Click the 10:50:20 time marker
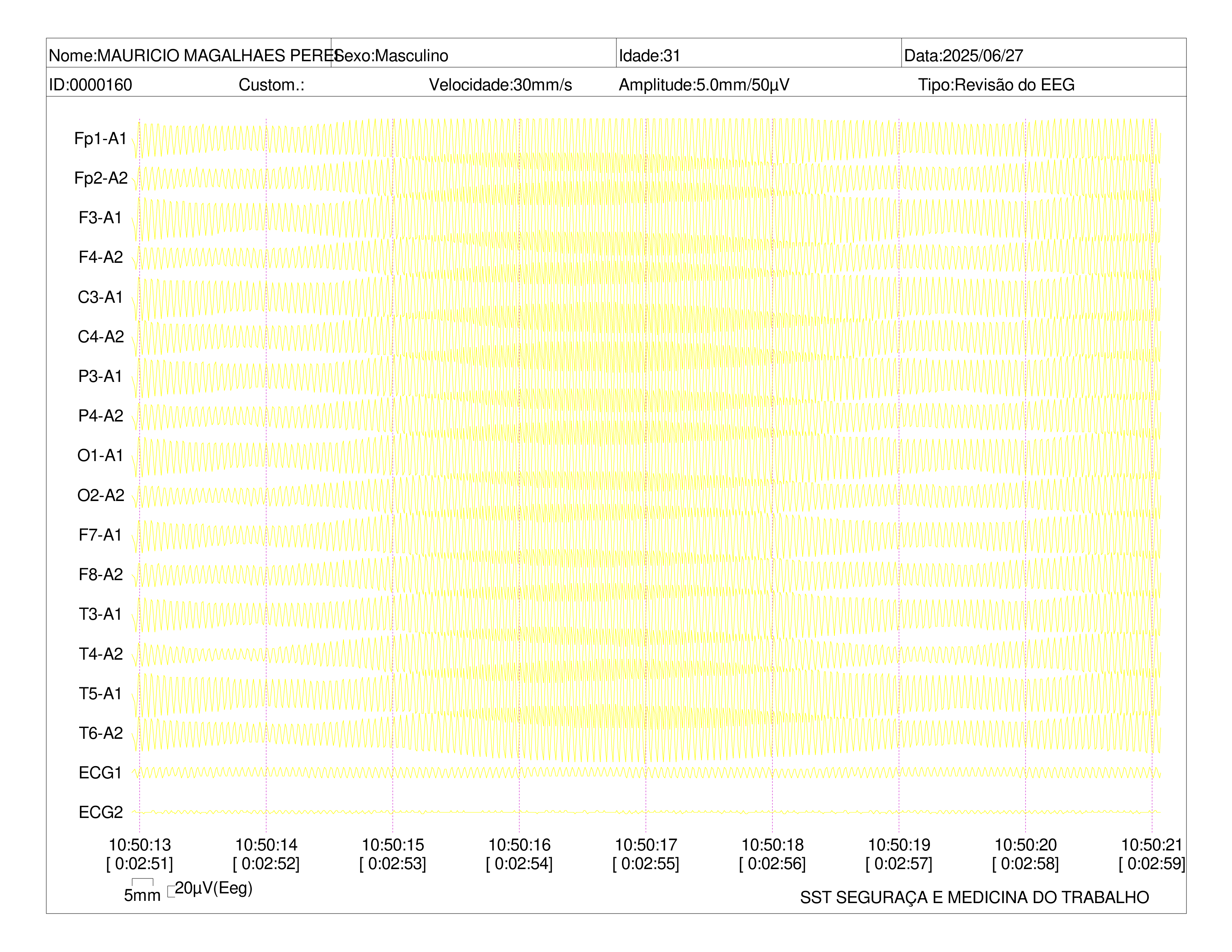The image size is (1232, 952). coord(1026,845)
